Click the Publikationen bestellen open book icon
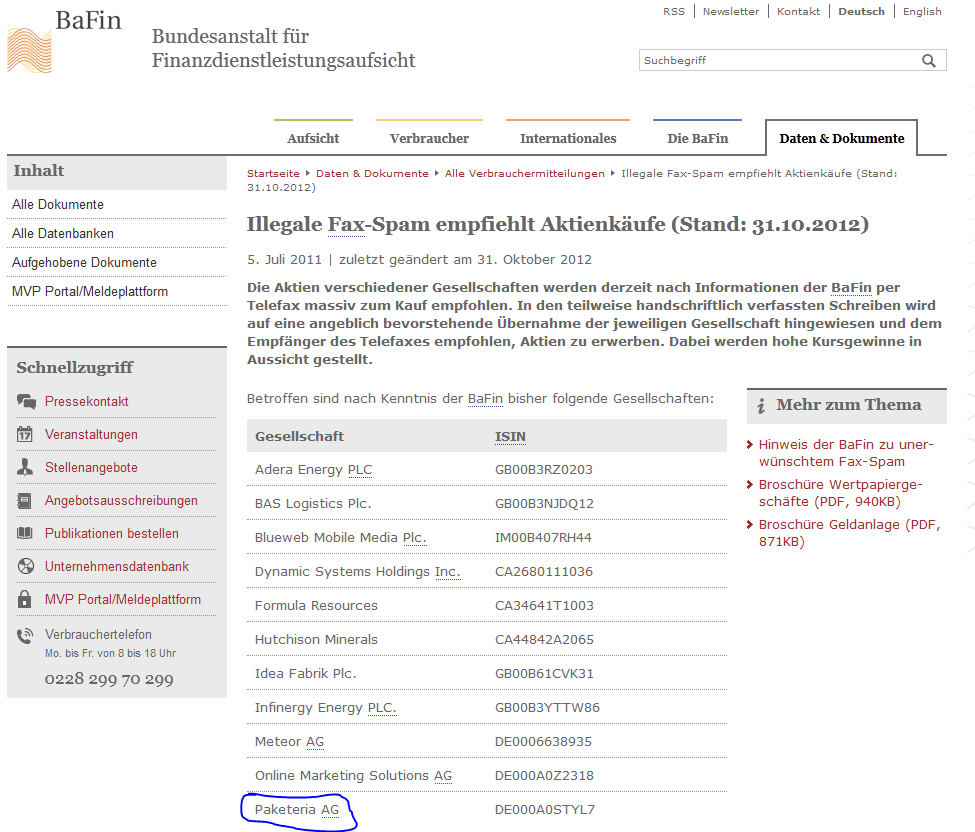The image size is (975, 832). [23, 535]
